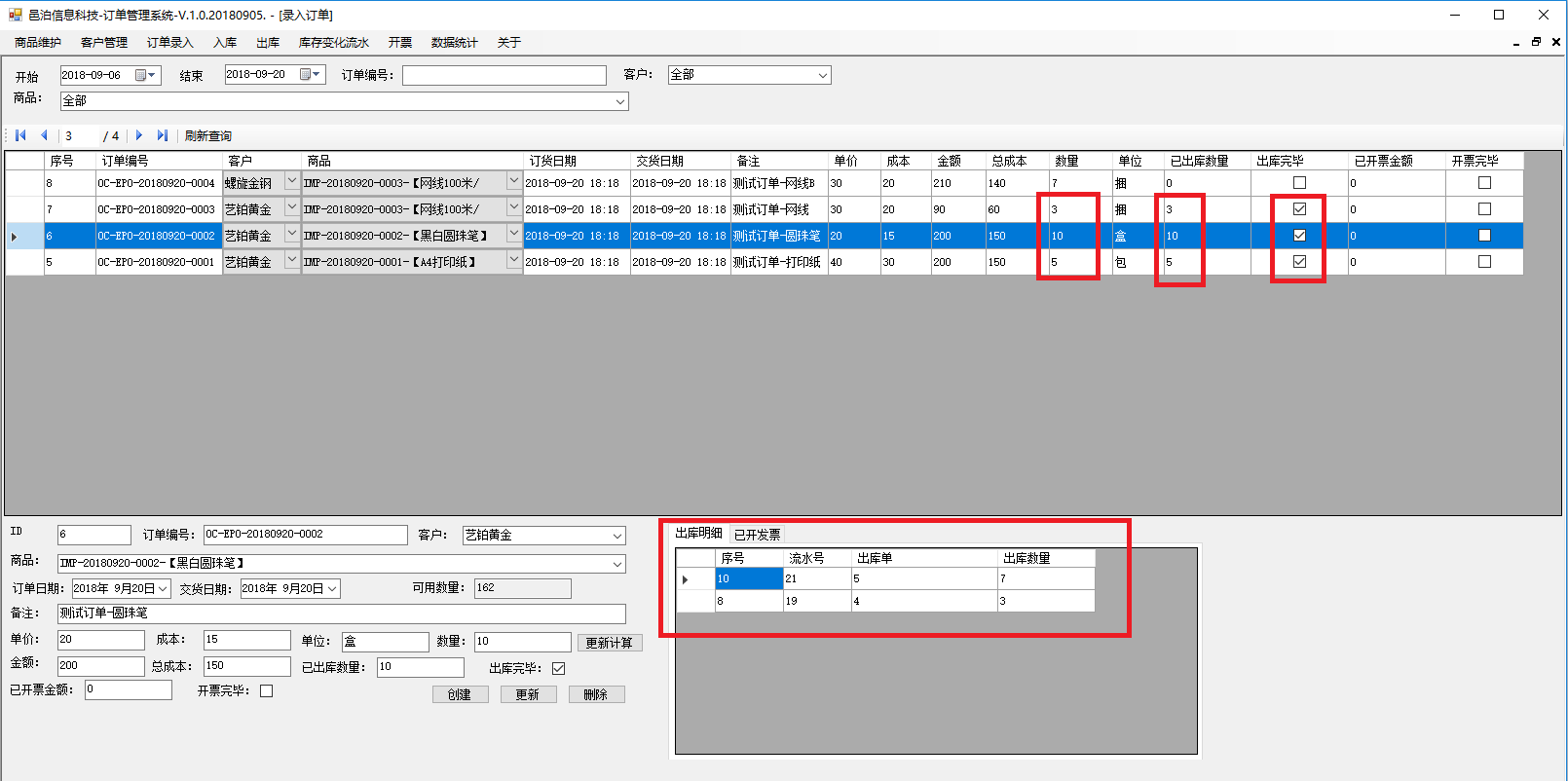This screenshot has height=781, width=1568.
Task: Click 更新计算 button
Action: [609, 643]
